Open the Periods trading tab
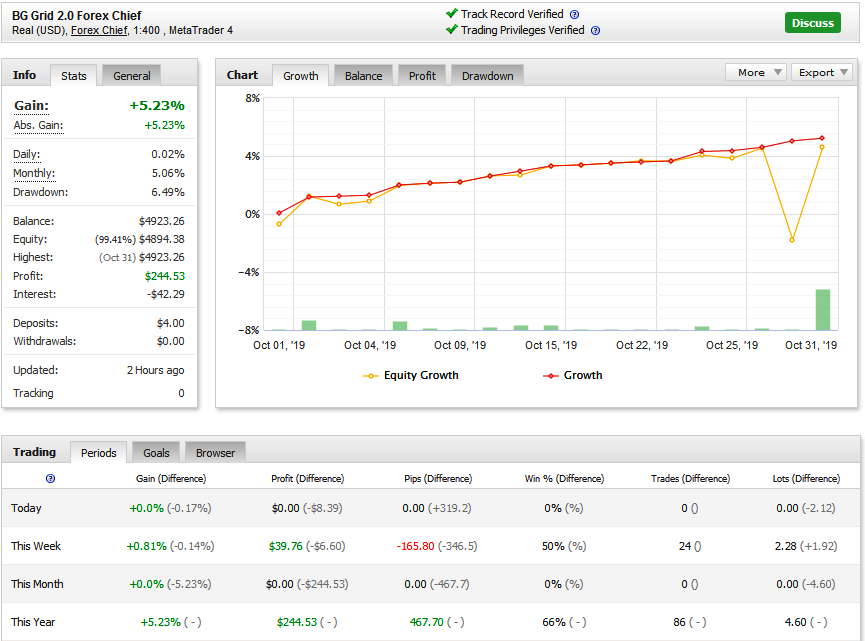 point(99,453)
